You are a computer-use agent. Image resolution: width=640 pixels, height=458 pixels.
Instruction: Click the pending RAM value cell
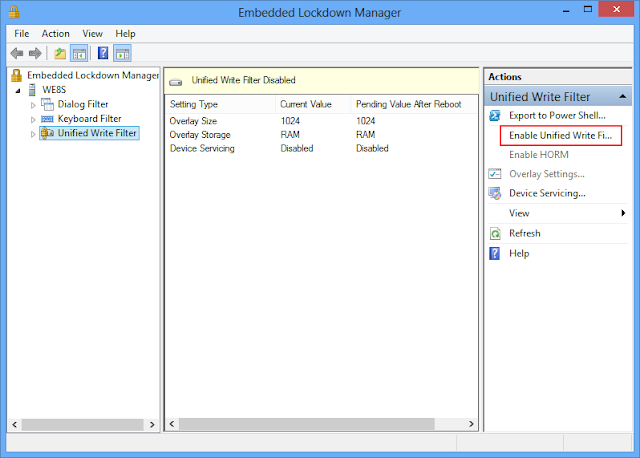pos(365,135)
